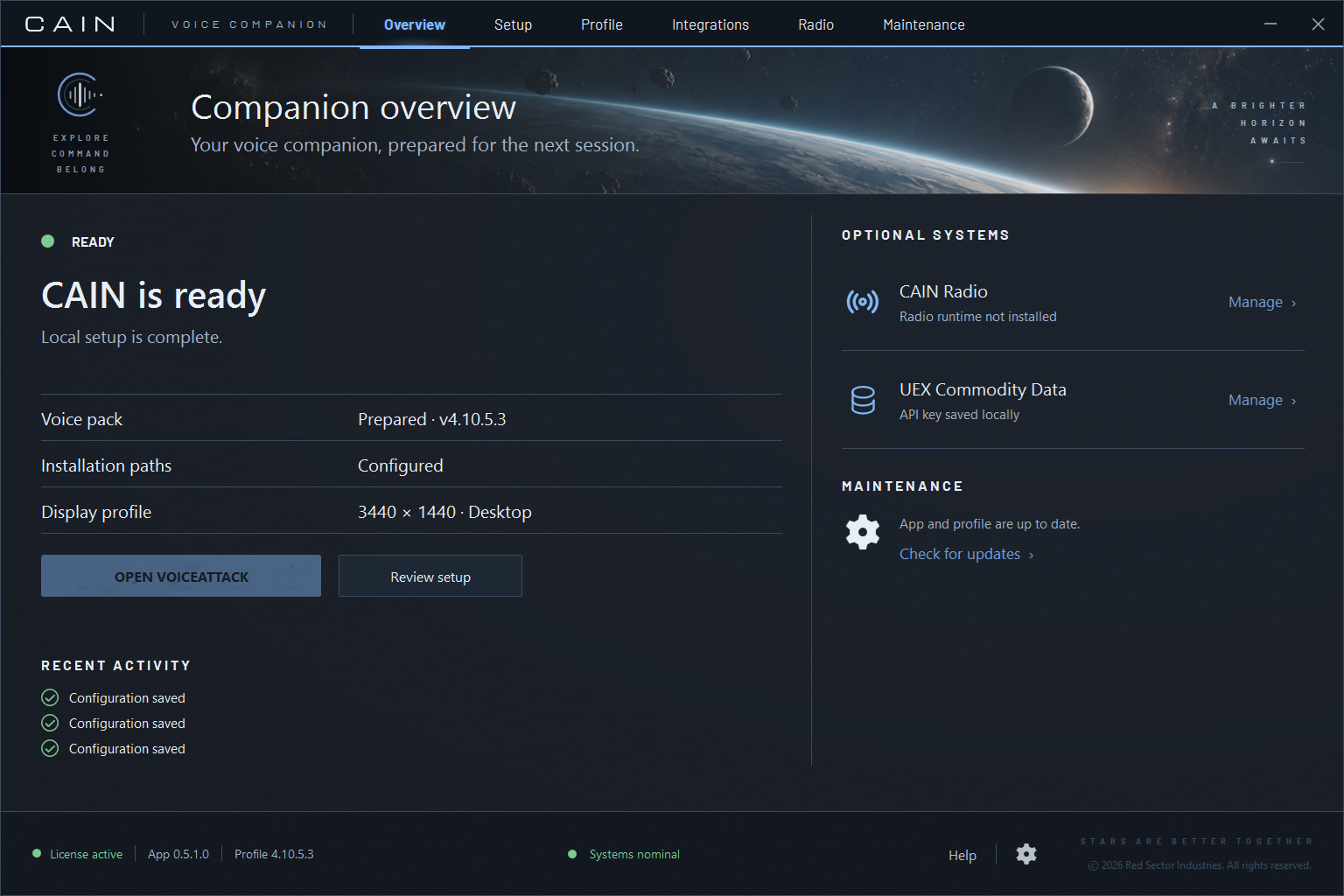
Task: Click the Radio runtime not installed text
Action: pos(978,317)
